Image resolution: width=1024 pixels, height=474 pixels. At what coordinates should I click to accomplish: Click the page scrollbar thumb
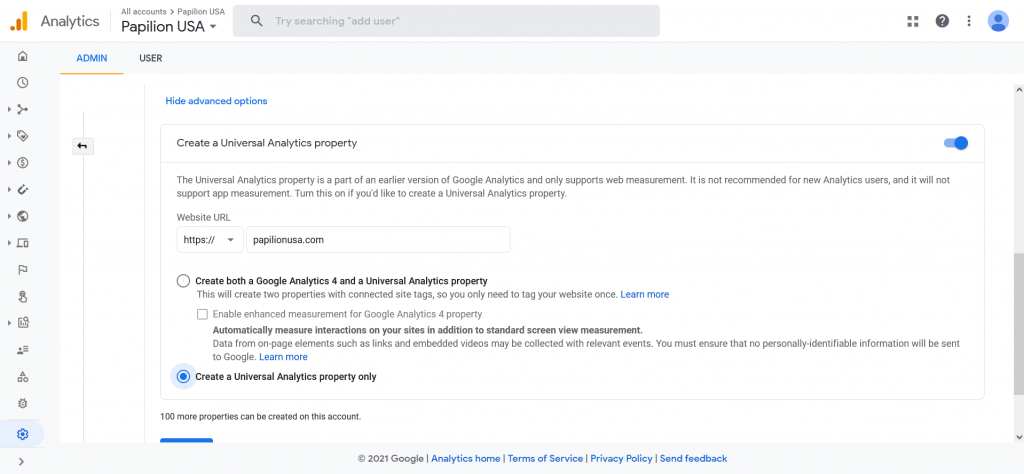point(1018,324)
